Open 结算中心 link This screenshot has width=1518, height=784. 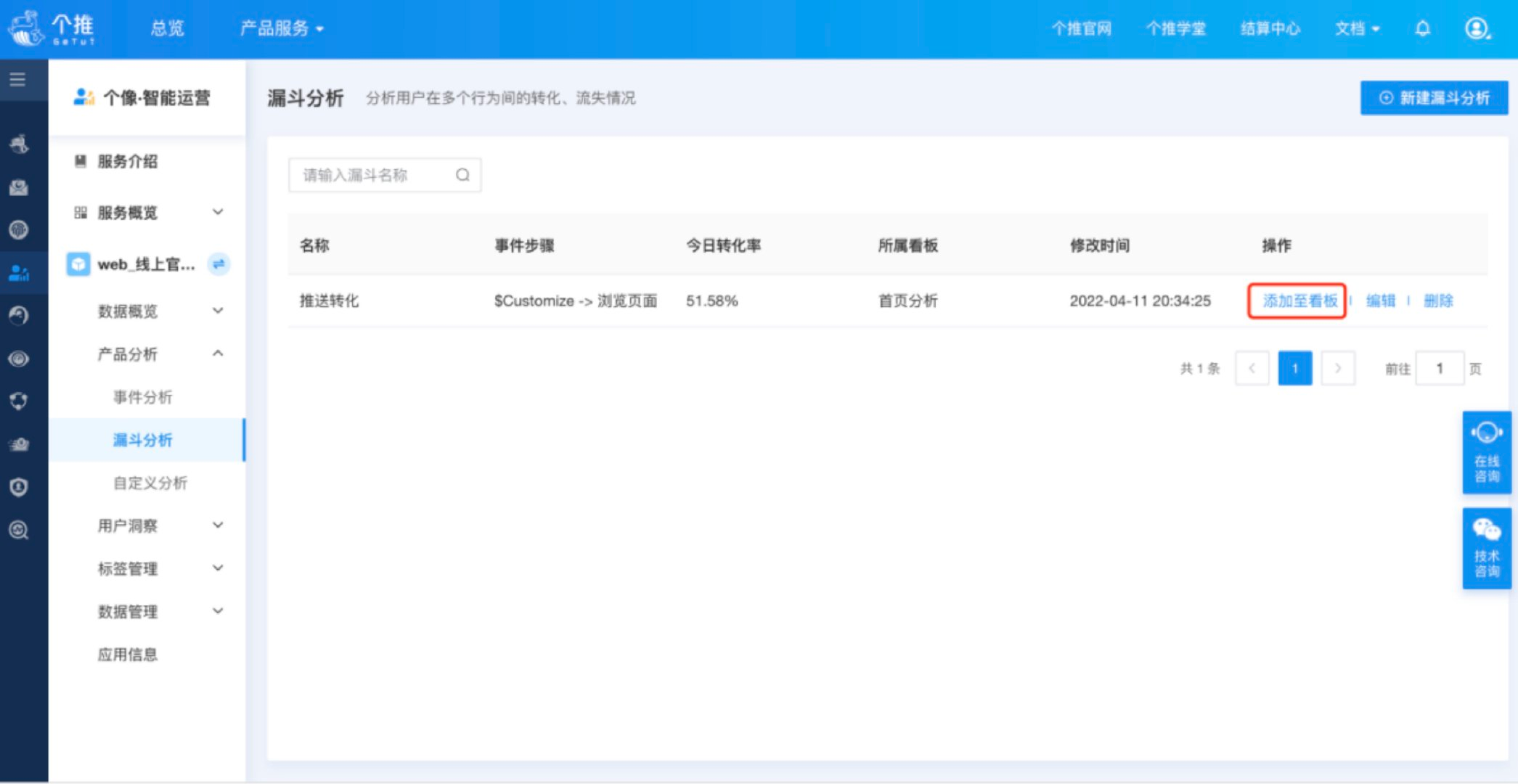point(1270,28)
